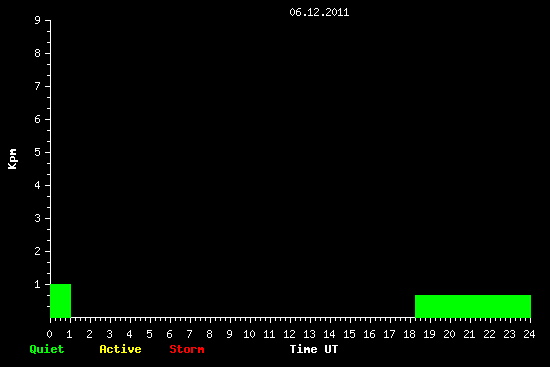Select the yellow Active legend label
This screenshot has width=550, height=367.
[120, 349]
